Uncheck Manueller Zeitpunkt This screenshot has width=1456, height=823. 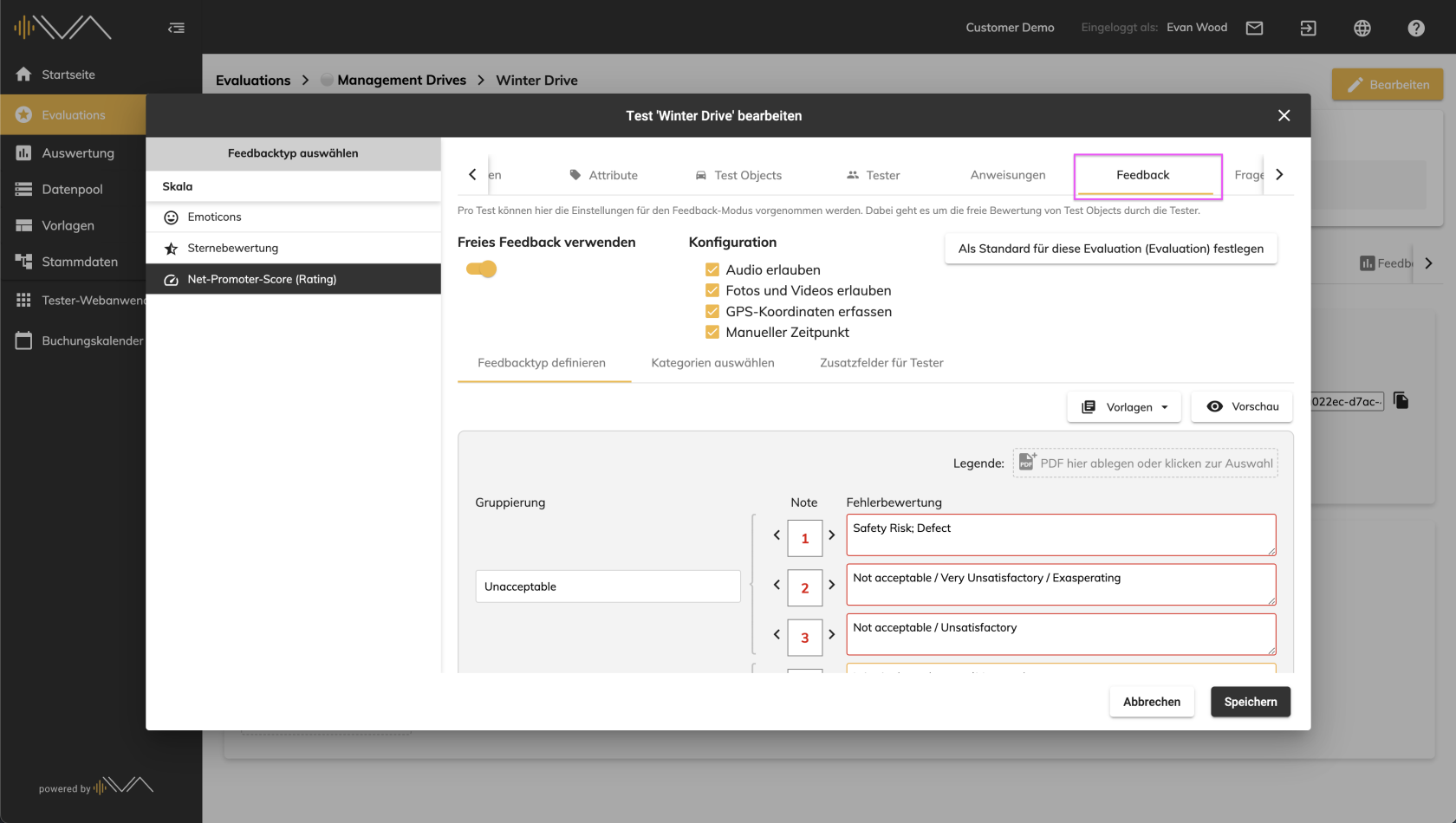click(x=712, y=333)
